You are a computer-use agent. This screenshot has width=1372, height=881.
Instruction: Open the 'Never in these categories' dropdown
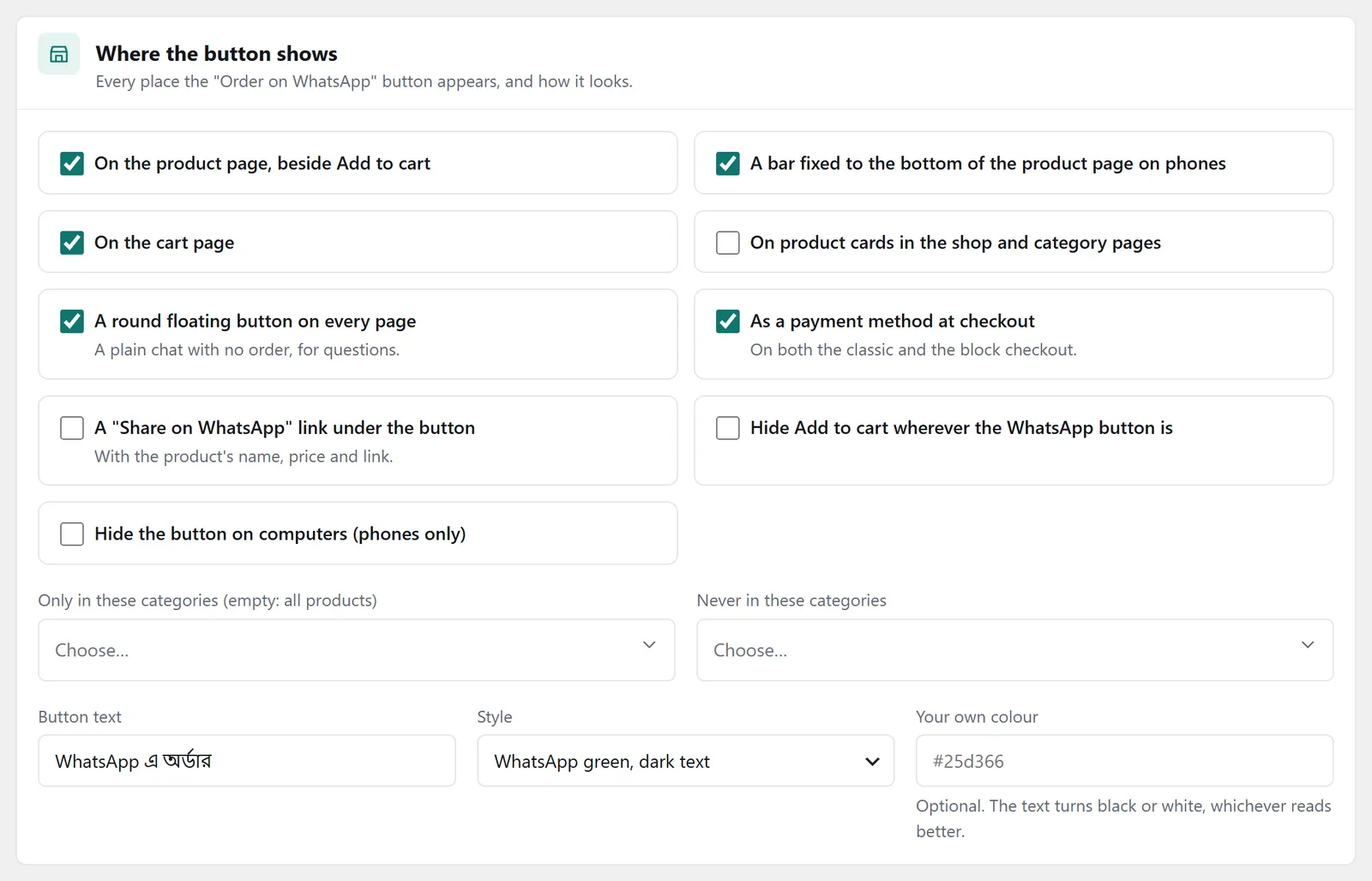click(x=1015, y=650)
